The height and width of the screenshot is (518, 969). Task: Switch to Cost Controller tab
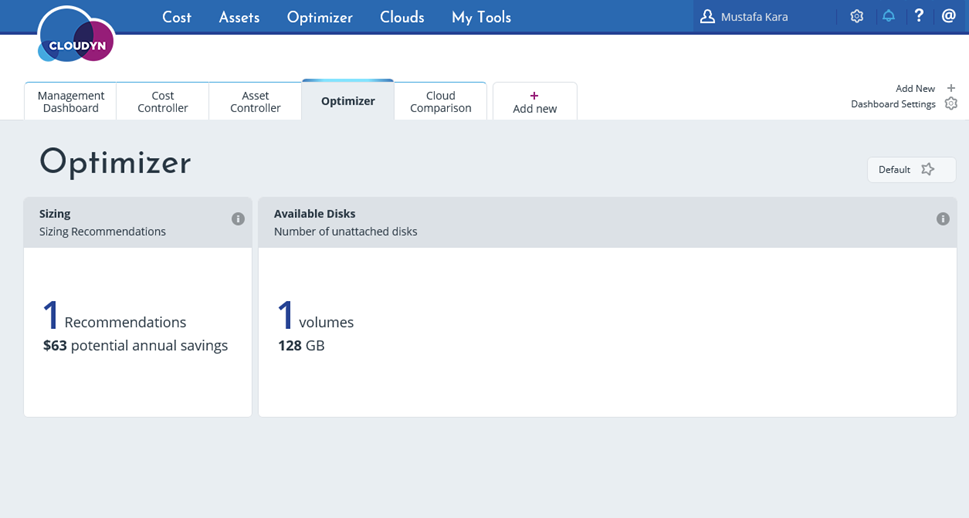tap(163, 102)
